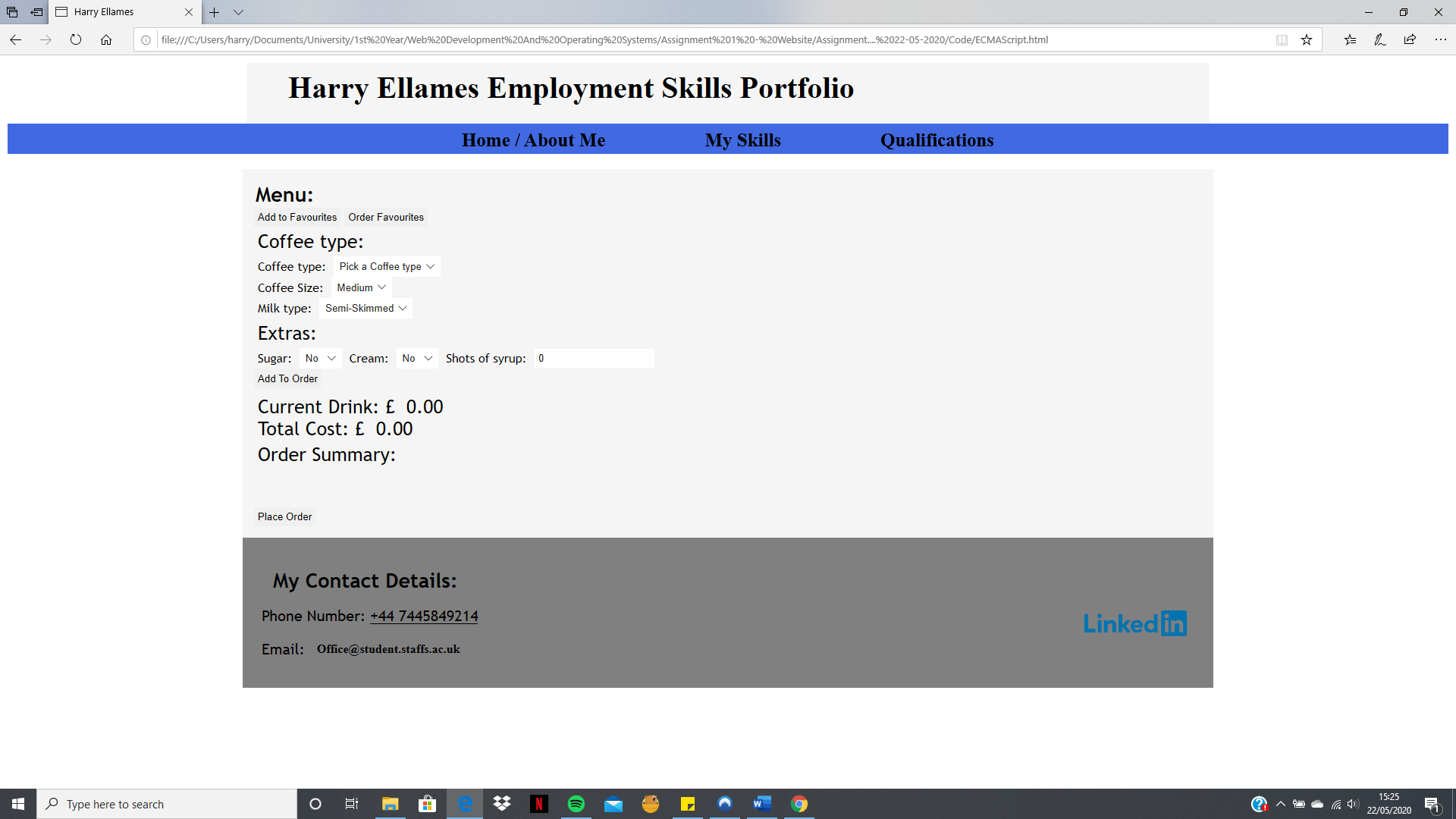
Task: Expand the Coffee Size selector showing Medium
Action: coord(361,287)
